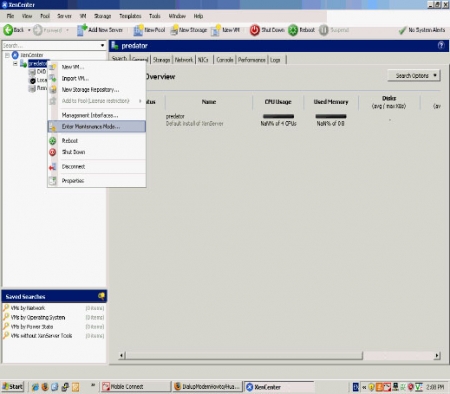The image size is (450, 394).
Task: Open the Window menu
Action: 177,16
